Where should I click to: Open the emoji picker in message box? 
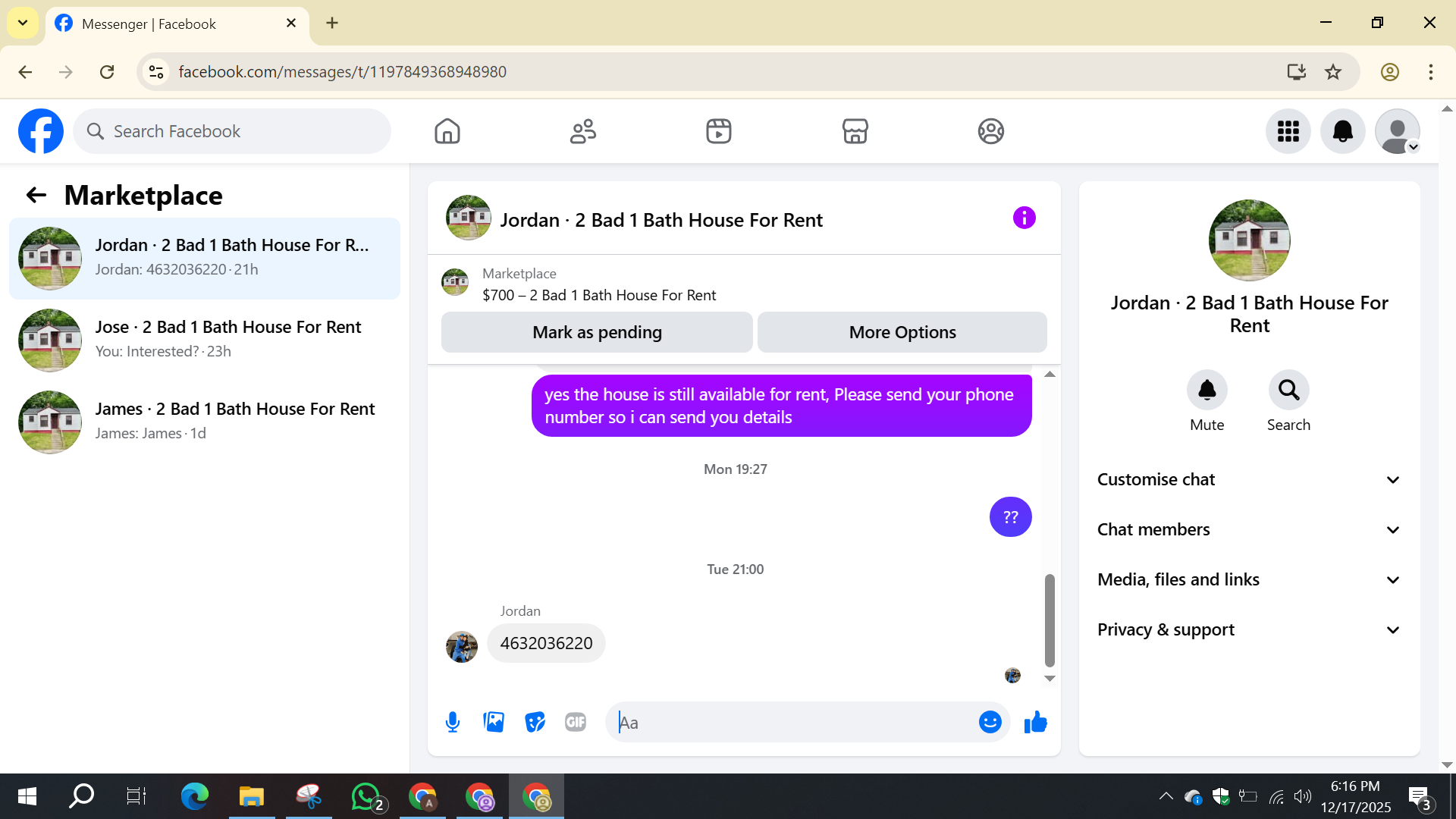click(x=990, y=722)
